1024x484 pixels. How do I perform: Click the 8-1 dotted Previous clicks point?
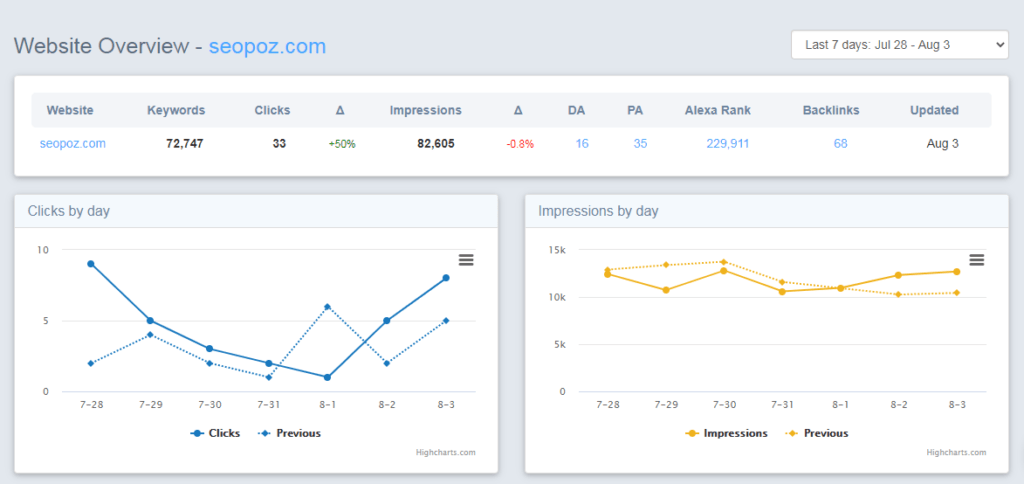click(327, 306)
